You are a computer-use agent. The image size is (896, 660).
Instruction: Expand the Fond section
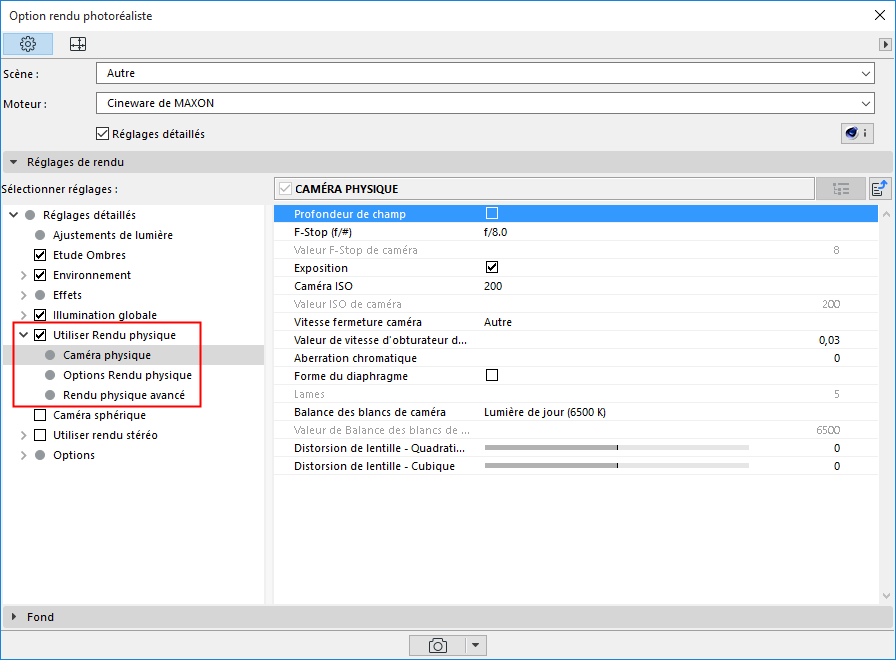14,617
